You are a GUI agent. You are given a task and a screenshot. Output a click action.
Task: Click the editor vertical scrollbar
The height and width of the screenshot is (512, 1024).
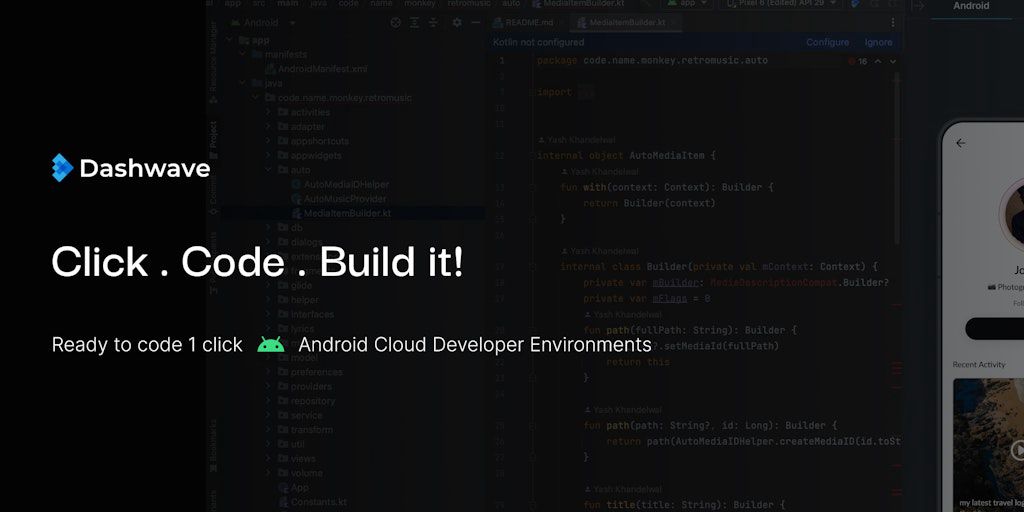pyautogui.click(x=897, y=157)
